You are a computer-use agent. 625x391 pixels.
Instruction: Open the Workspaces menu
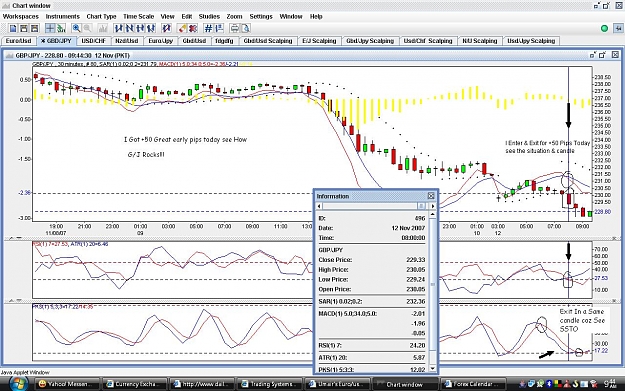(21, 16)
